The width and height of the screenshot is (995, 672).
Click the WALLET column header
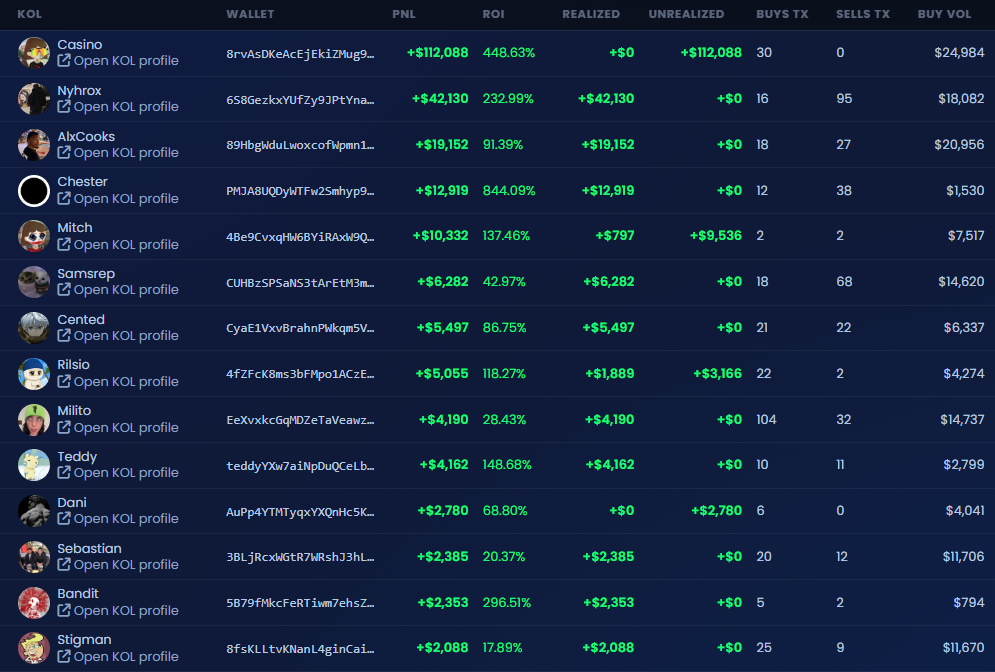pyautogui.click(x=250, y=14)
